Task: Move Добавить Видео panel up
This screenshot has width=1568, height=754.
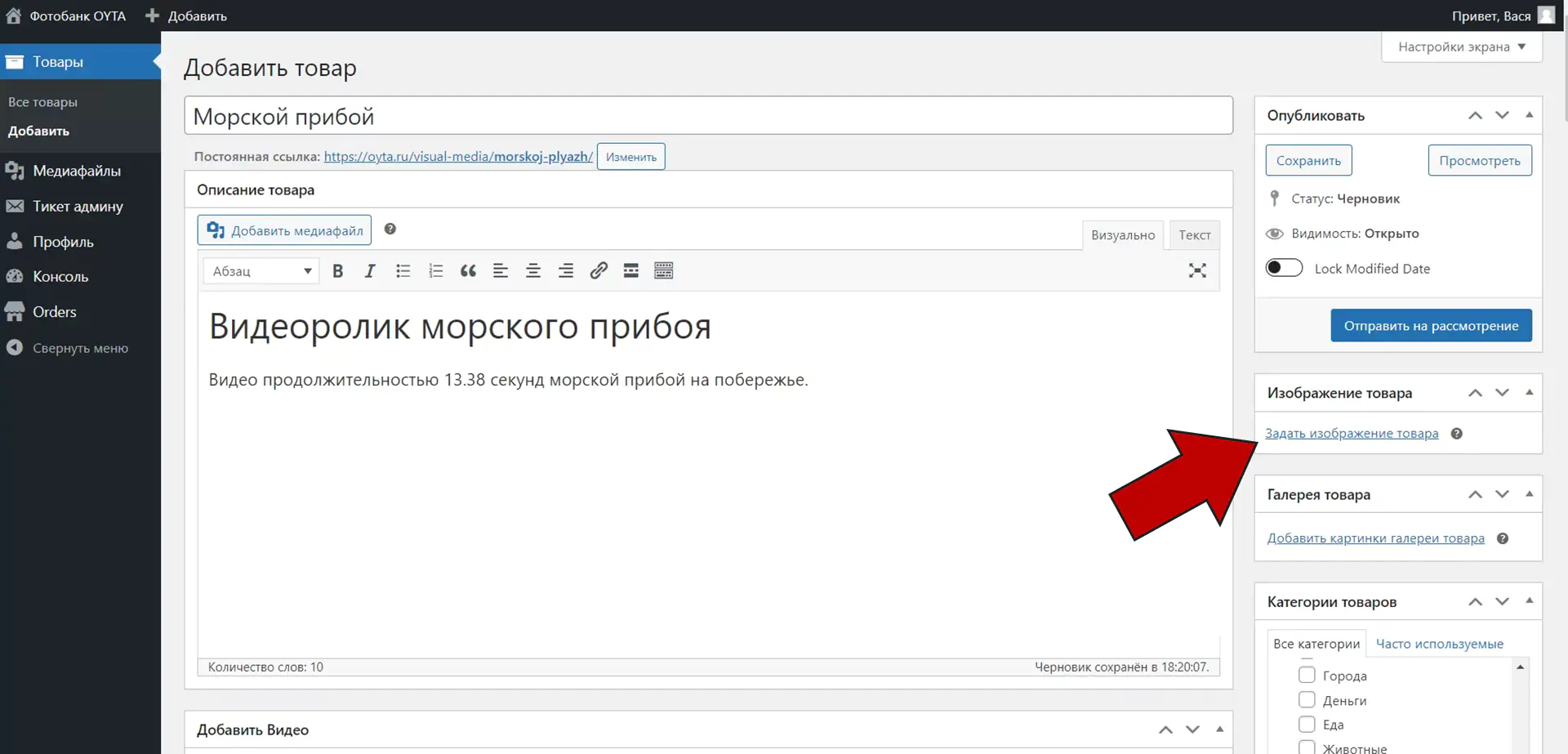Action: tap(1165, 729)
